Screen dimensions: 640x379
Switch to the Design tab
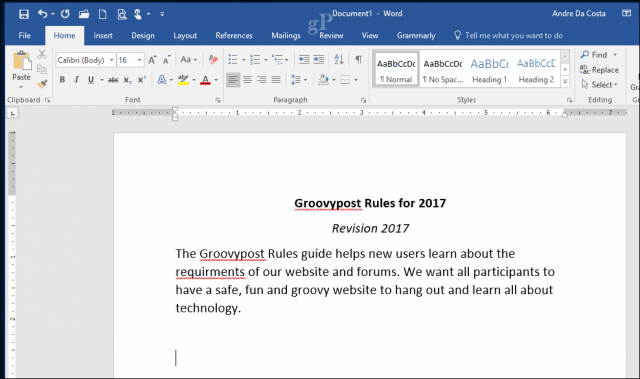point(143,35)
